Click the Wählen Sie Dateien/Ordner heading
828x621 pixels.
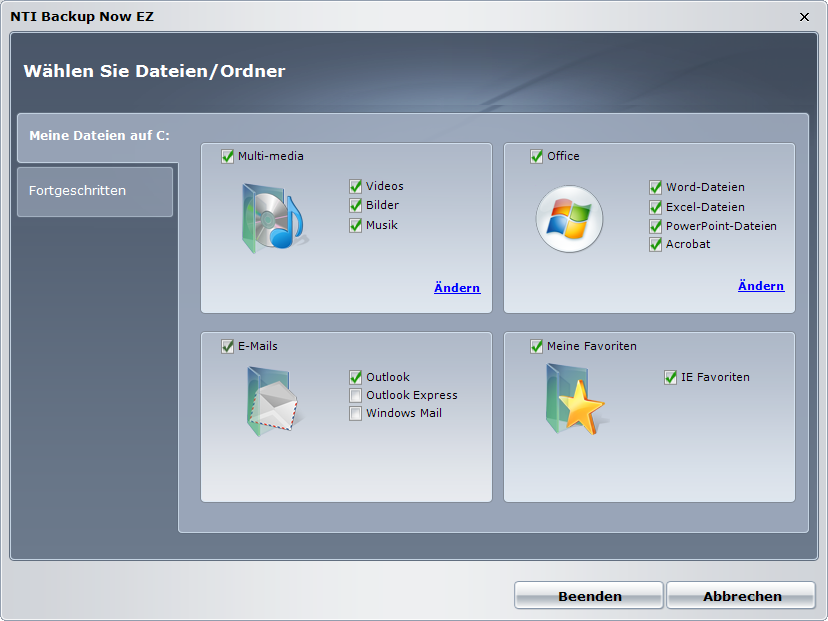pos(154,71)
